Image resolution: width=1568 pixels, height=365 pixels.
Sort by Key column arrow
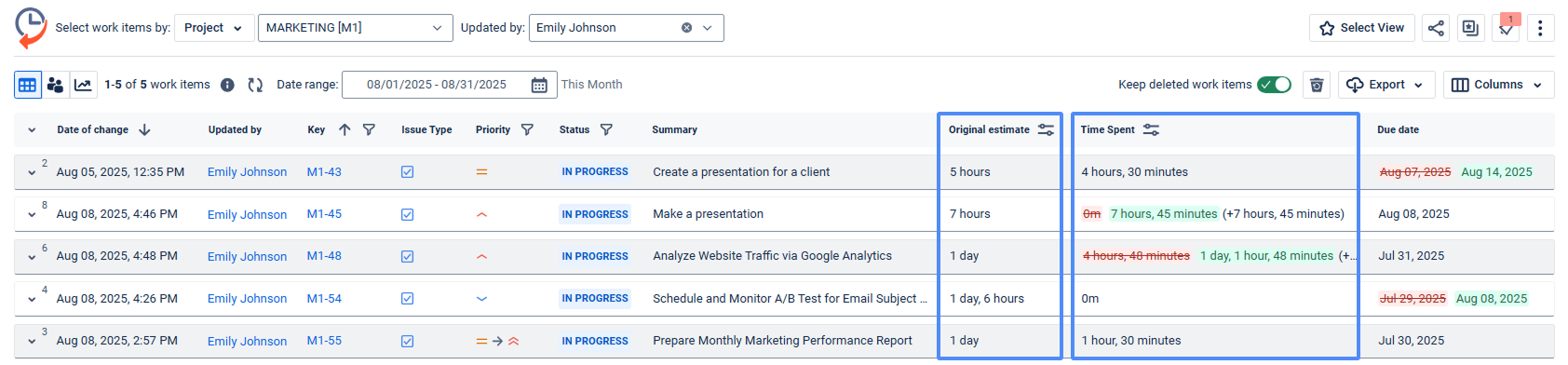(x=345, y=129)
